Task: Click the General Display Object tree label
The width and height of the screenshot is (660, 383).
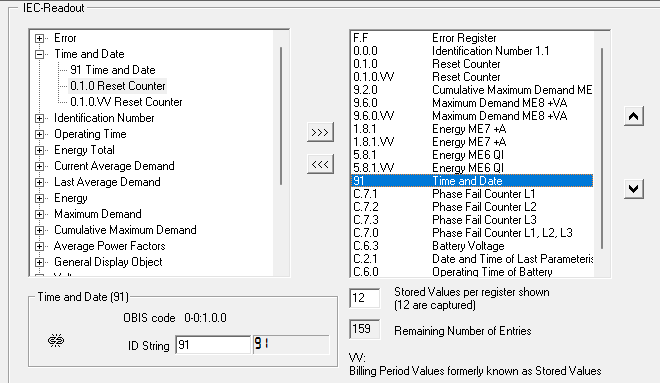Action: [108, 262]
